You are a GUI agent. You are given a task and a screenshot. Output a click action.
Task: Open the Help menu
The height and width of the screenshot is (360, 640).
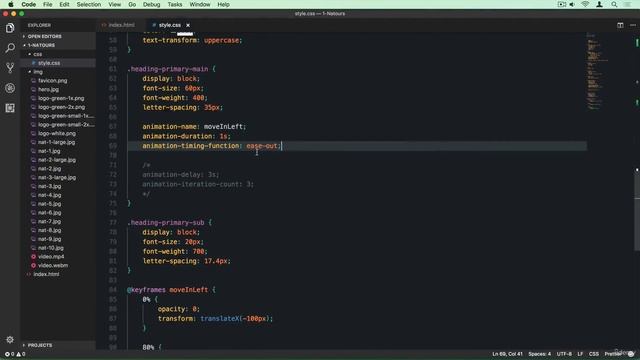(x=223, y=4)
